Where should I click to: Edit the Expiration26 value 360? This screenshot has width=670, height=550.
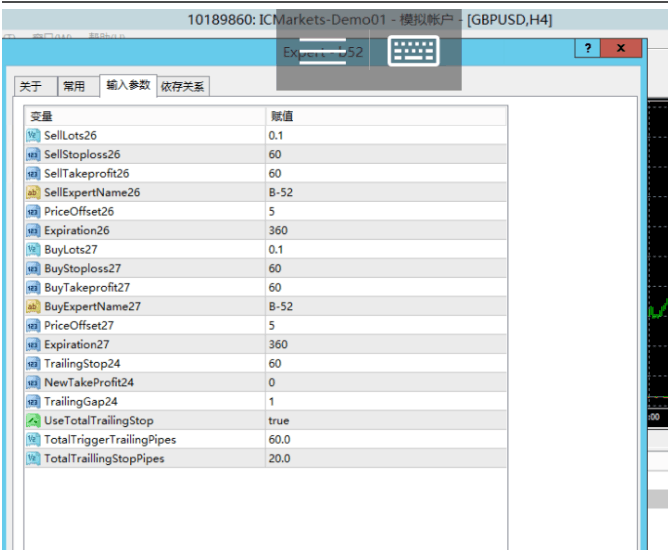point(278,230)
